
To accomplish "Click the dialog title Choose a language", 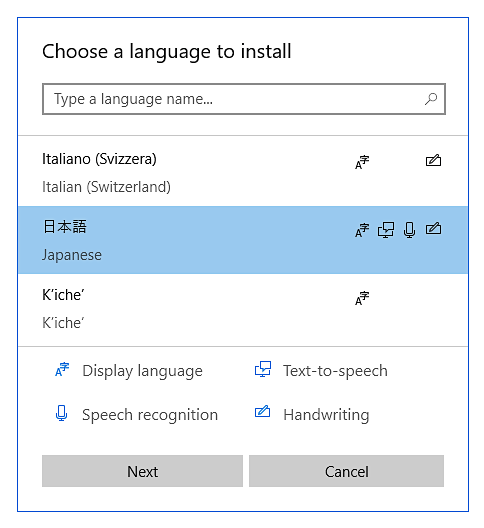I will (167, 52).
